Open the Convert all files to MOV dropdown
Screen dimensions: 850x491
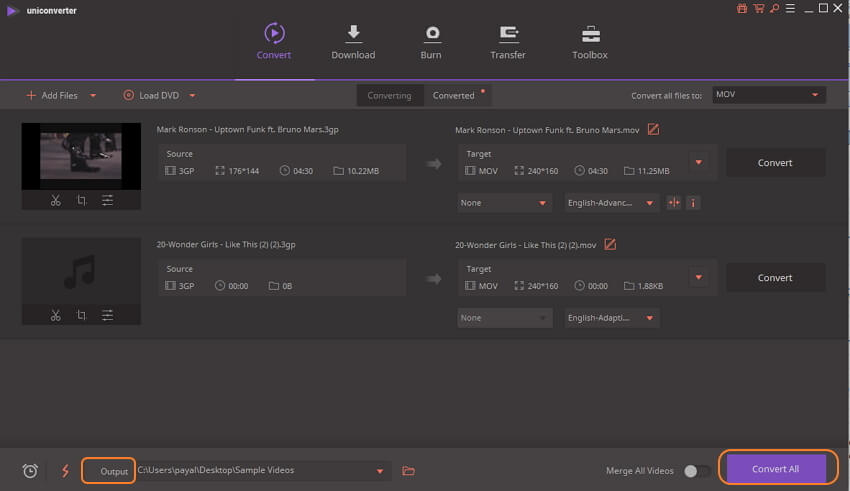pos(769,95)
